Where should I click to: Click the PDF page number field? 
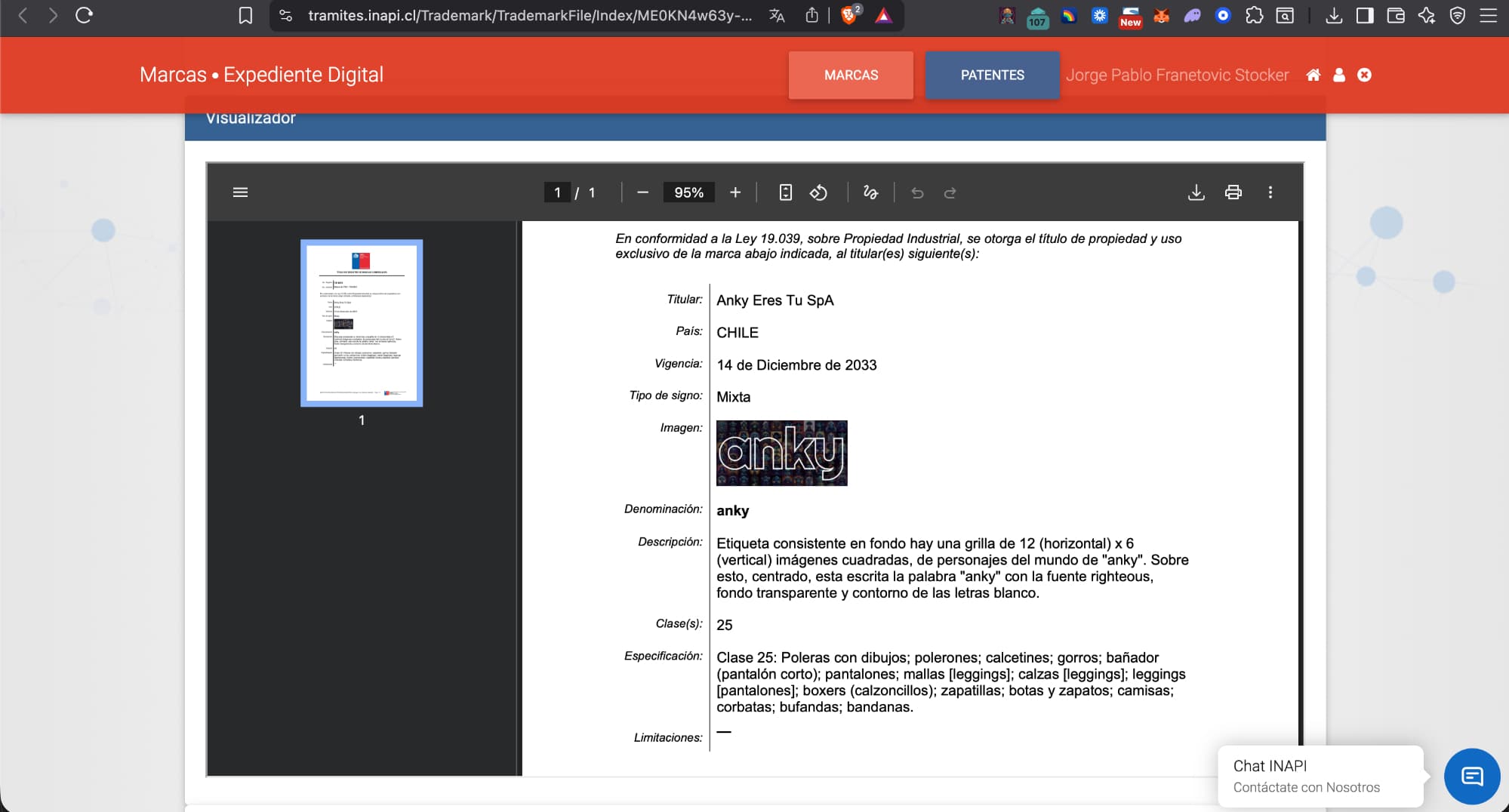click(x=557, y=192)
